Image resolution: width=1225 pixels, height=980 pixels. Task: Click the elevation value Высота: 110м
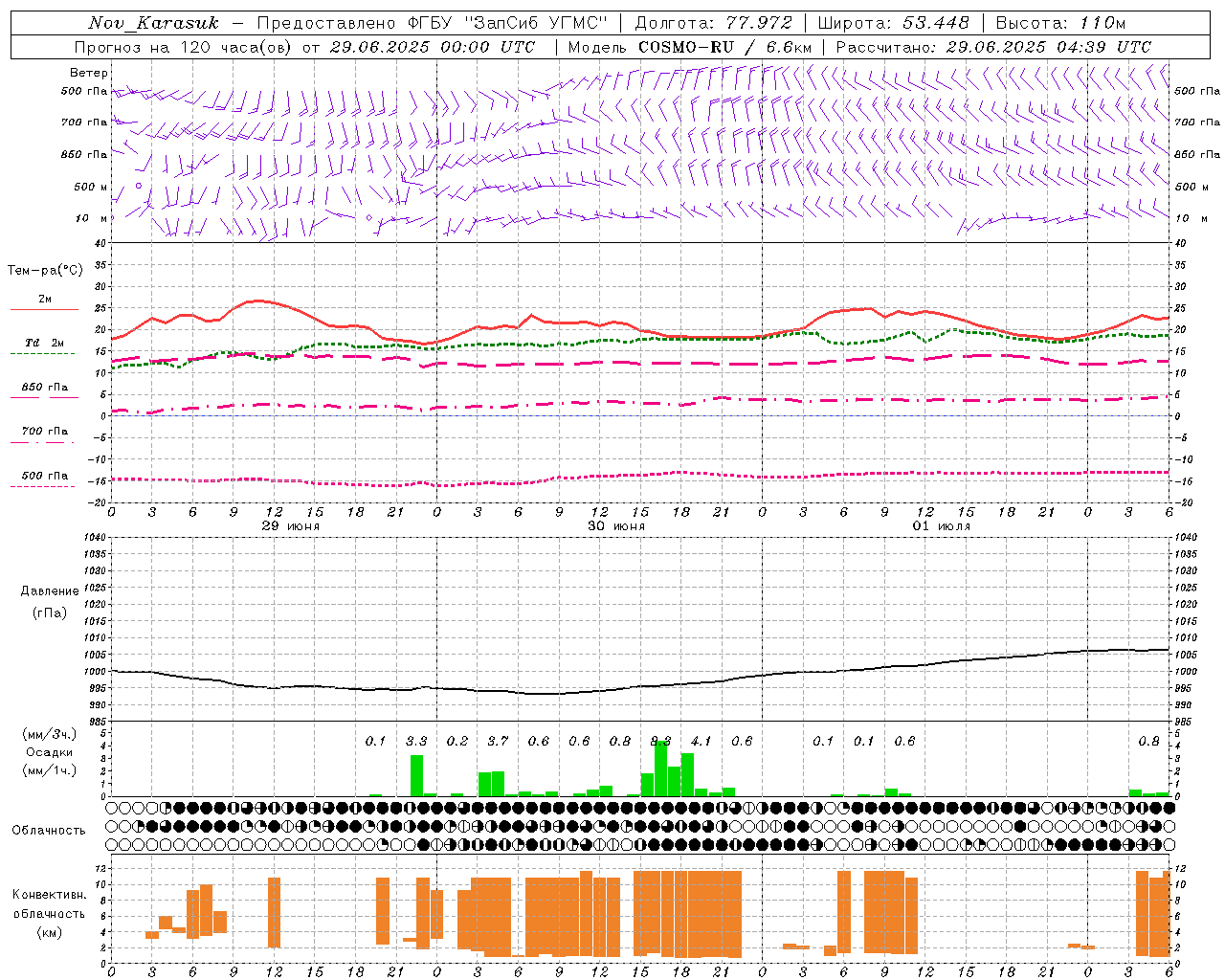pos(1060,23)
